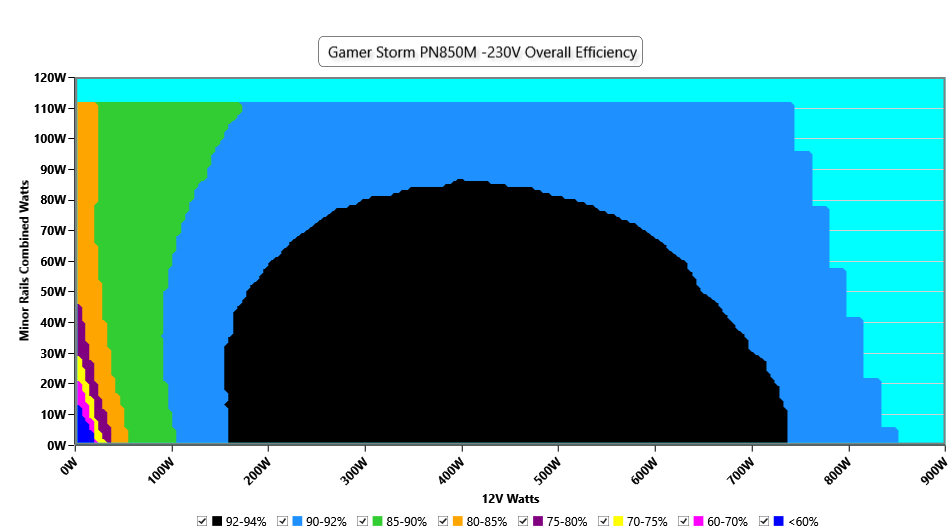Image resolution: width=950 pixels, height=530 pixels.
Task: Click the blue 90-92% legend swatch
Action: pyautogui.click(x=297, y=521)
